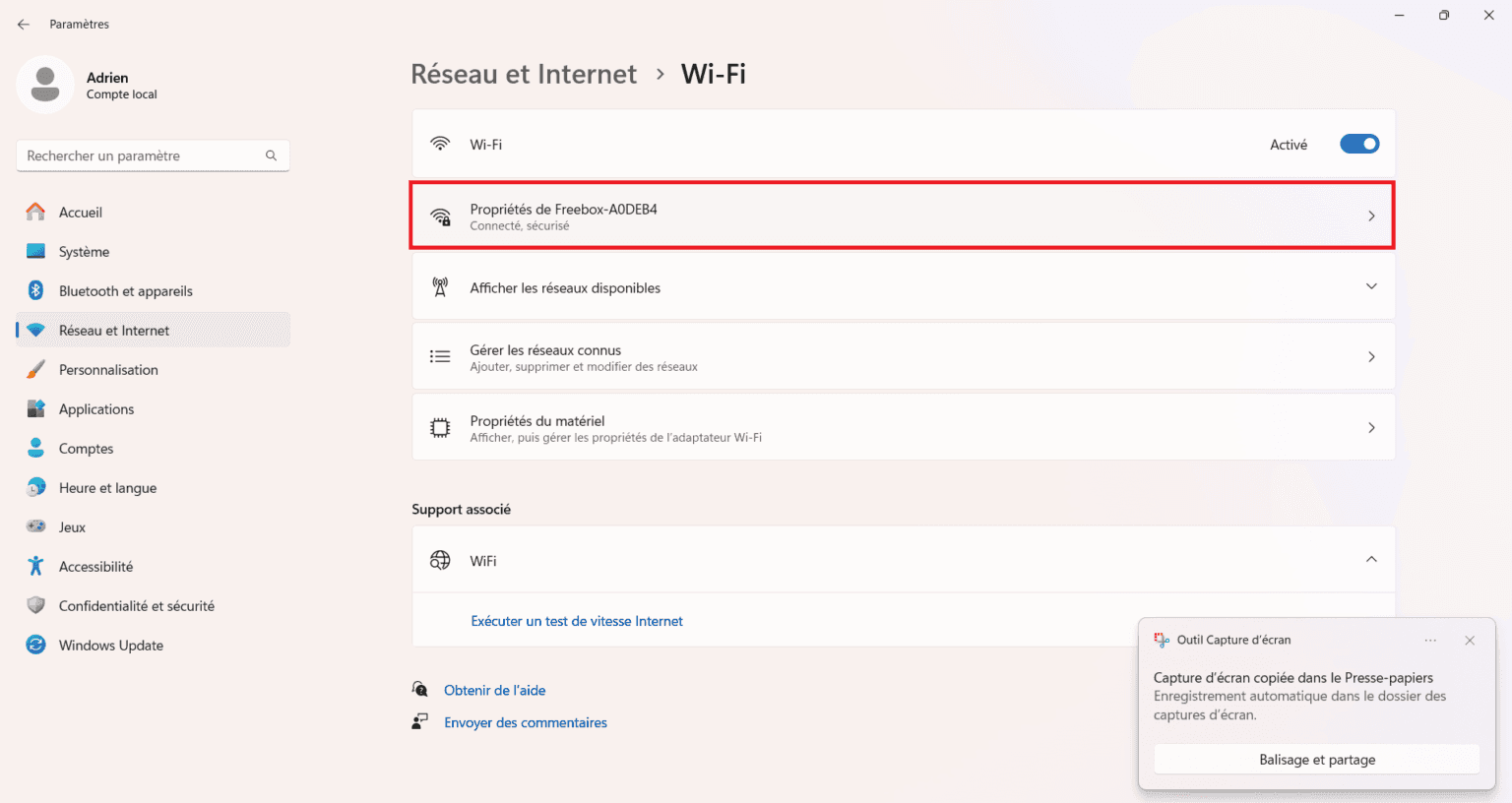Open Gérer les réseaux connus

pyautogui.click(x=902, y=356)
